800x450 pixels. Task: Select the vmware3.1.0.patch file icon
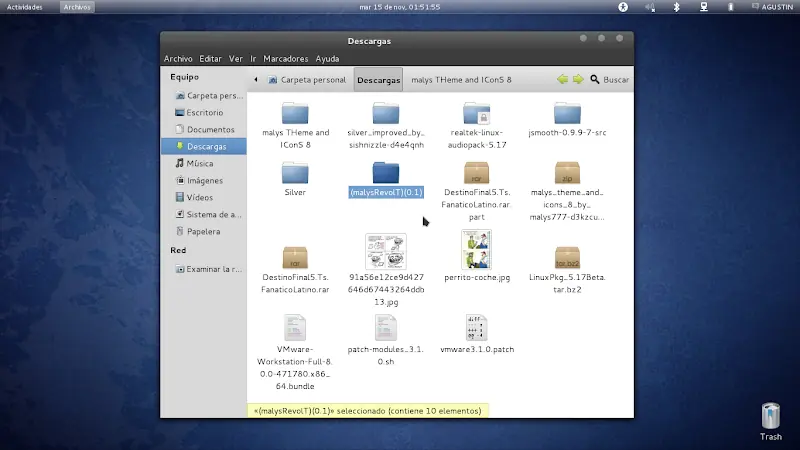477,328
